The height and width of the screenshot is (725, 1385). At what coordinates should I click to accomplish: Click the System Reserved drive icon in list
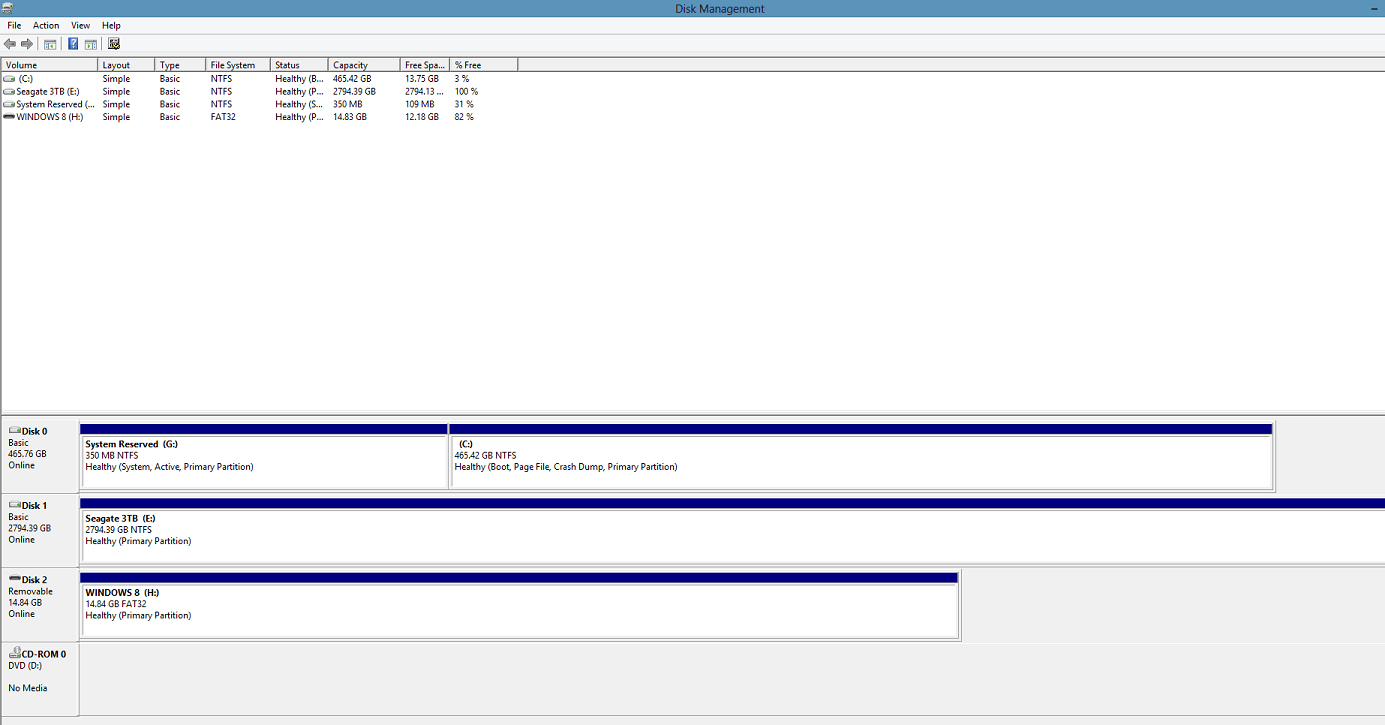click(x=9, y=104)
